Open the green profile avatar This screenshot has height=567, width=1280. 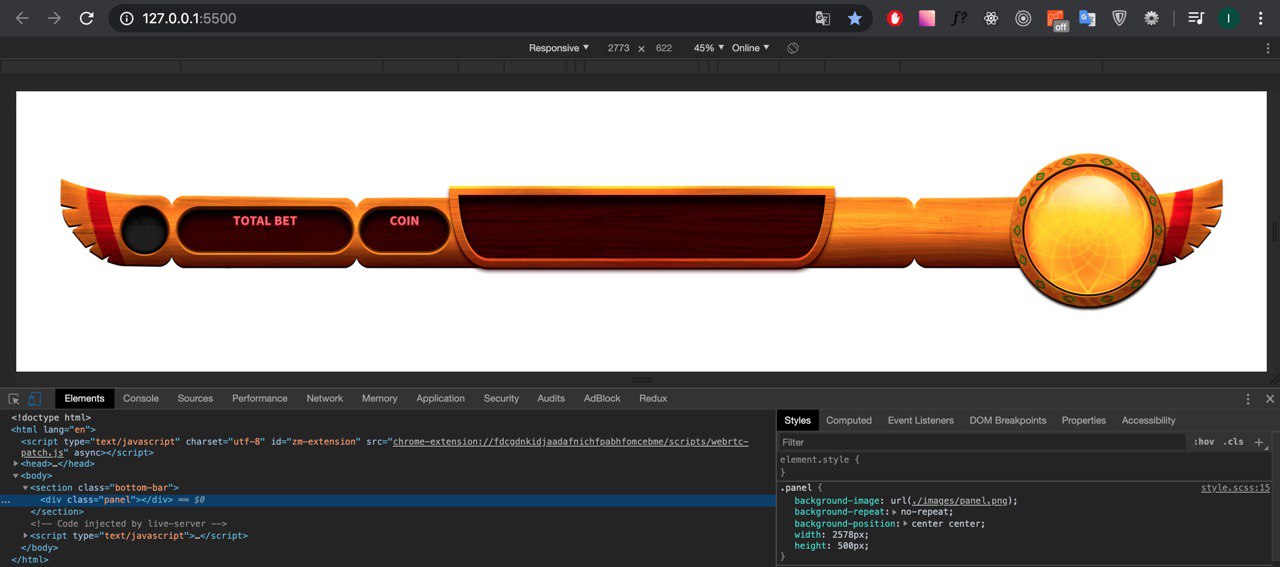coord(1228,18)
